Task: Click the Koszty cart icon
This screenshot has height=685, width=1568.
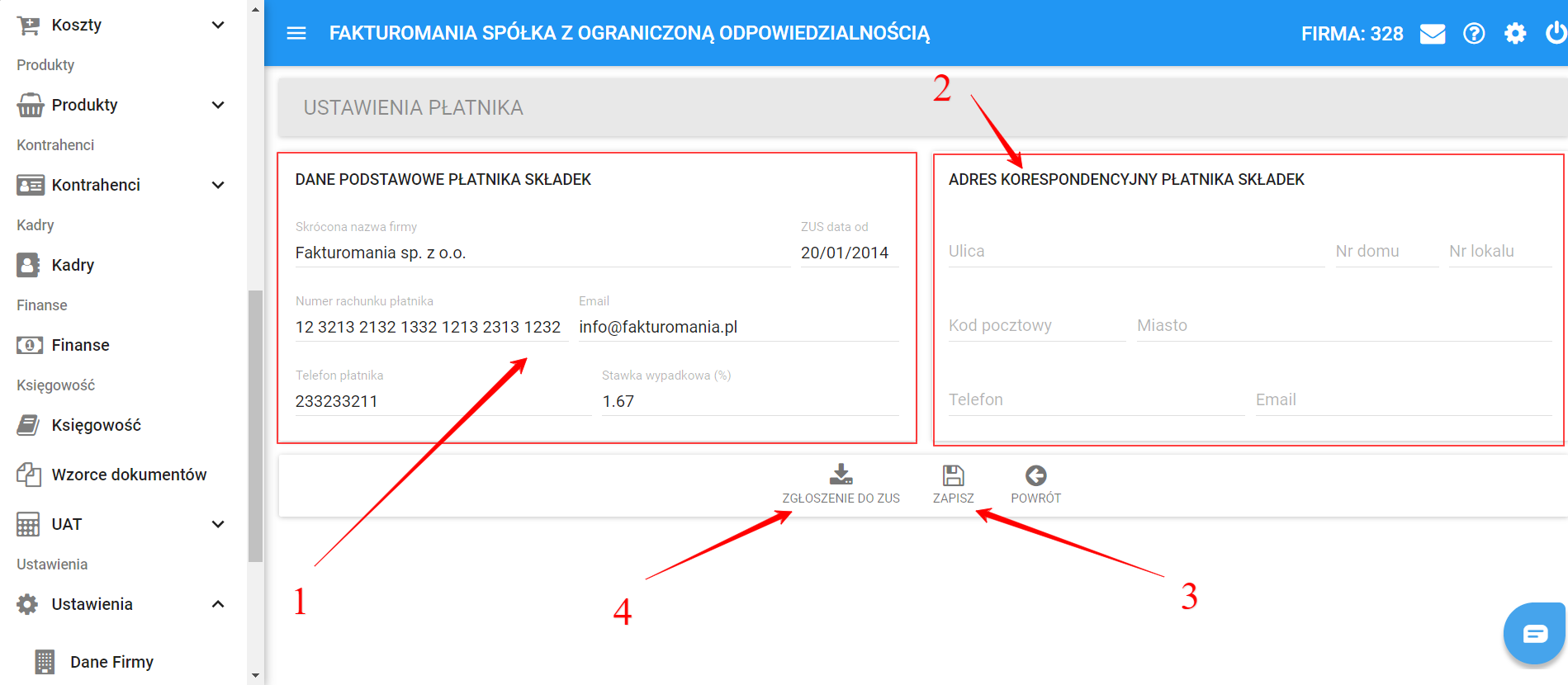Action: click(29, 25)
